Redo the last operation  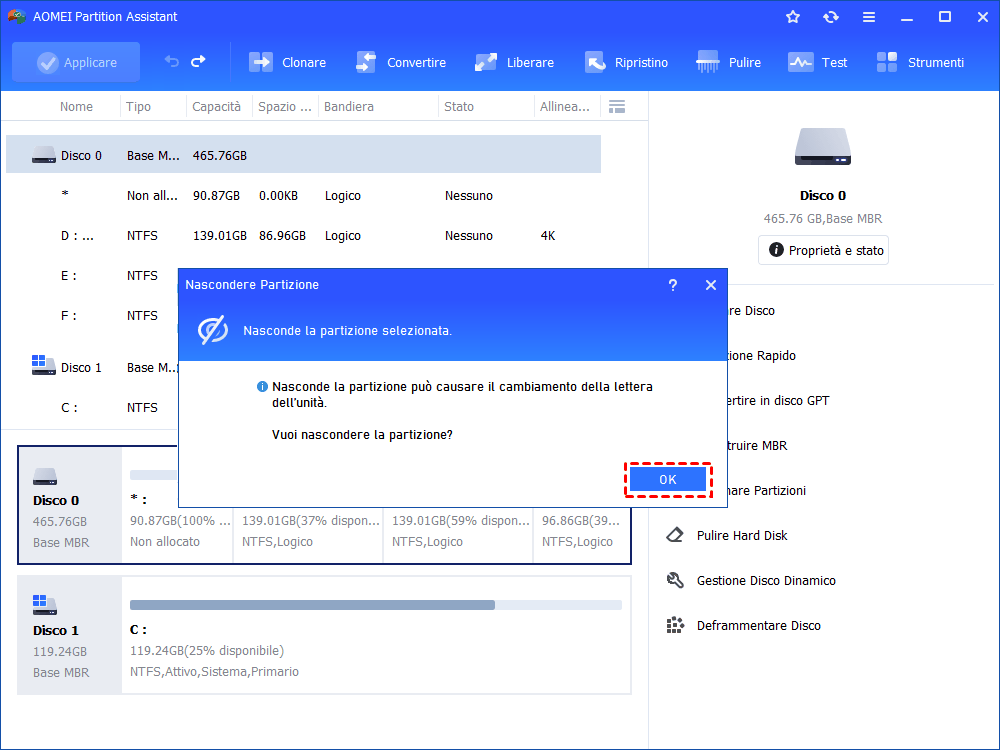pos(198,61)
